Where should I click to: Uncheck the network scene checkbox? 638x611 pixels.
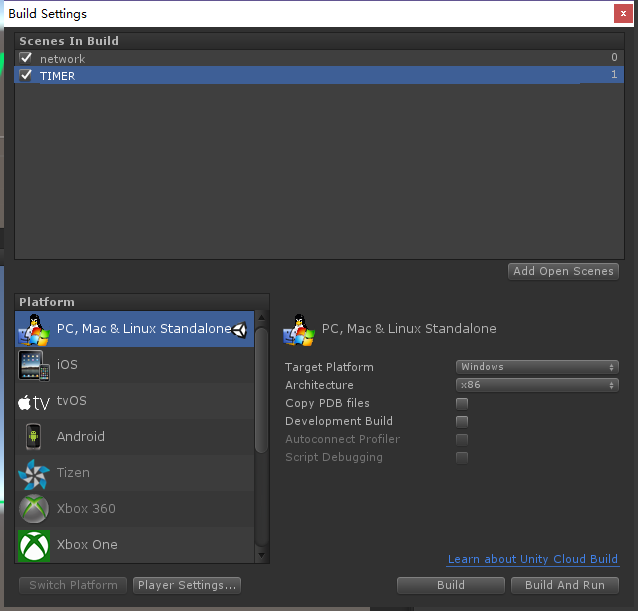(26, 58)
